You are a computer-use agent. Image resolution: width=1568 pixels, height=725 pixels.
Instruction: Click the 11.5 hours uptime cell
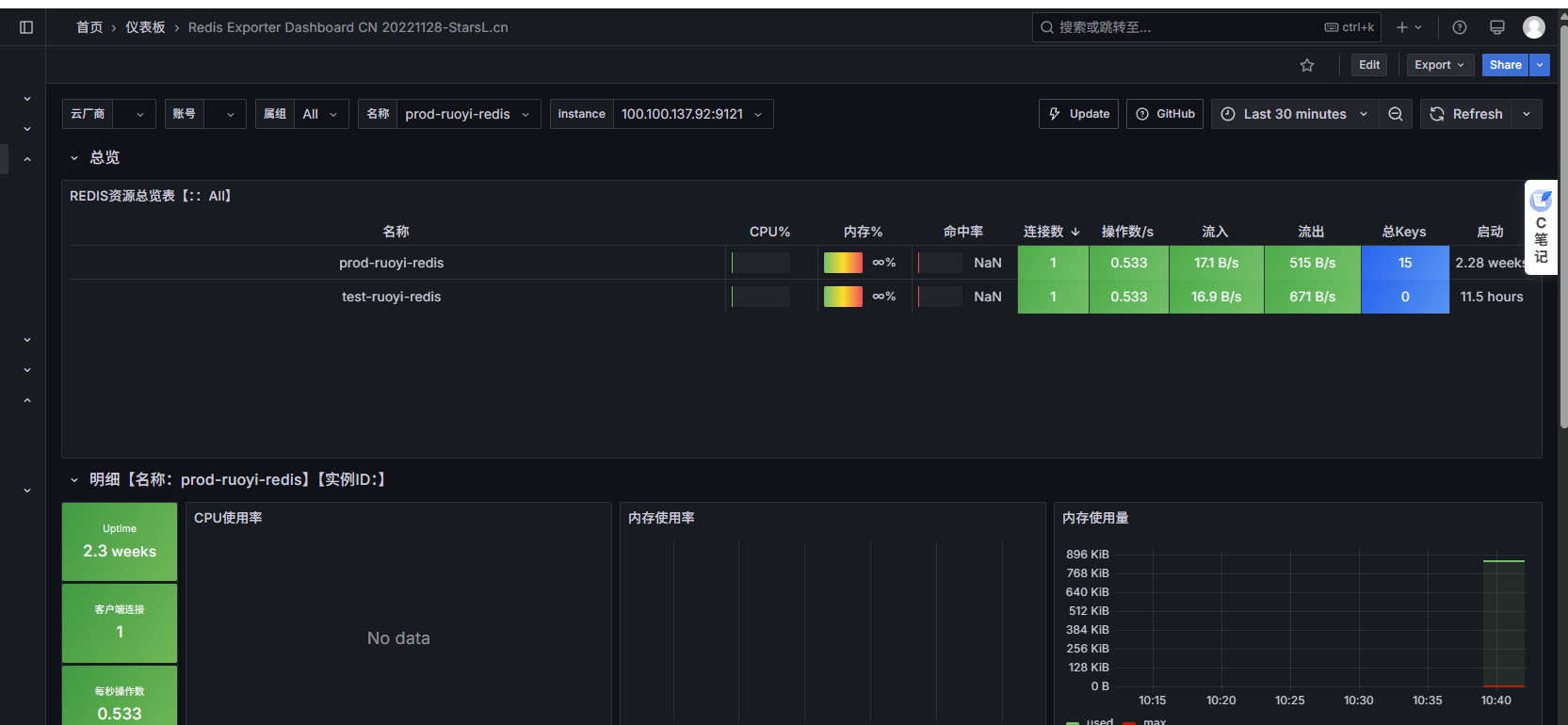coord(1491,297)
